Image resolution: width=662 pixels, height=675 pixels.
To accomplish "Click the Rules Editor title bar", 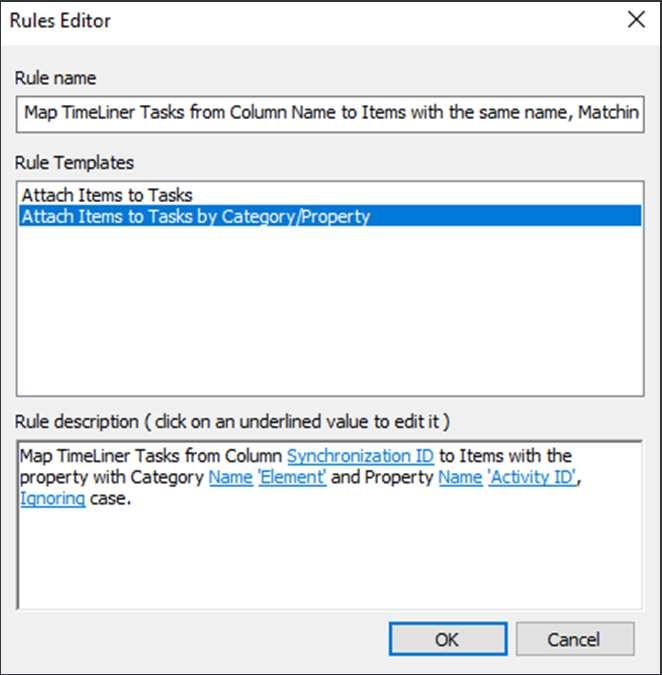I will (x=300, y=20).
